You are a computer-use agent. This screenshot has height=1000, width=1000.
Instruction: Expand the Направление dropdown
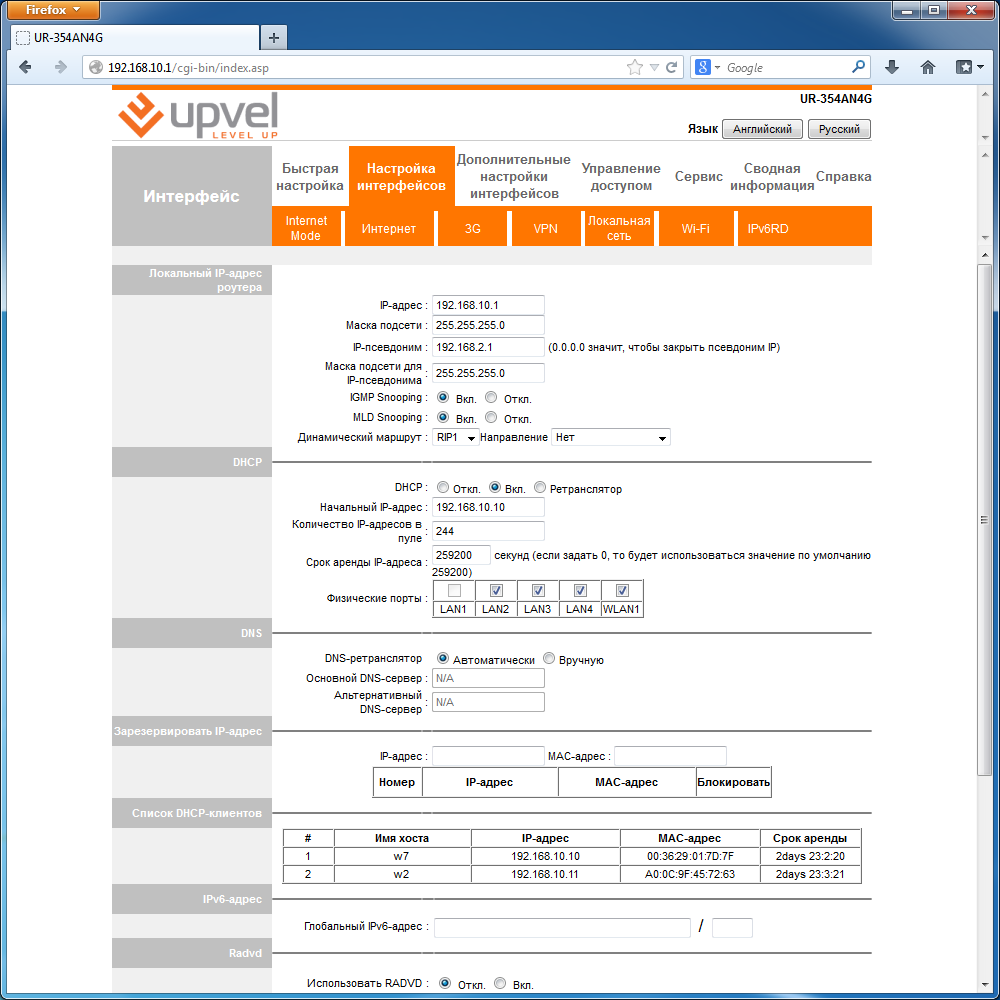[610, 438]
